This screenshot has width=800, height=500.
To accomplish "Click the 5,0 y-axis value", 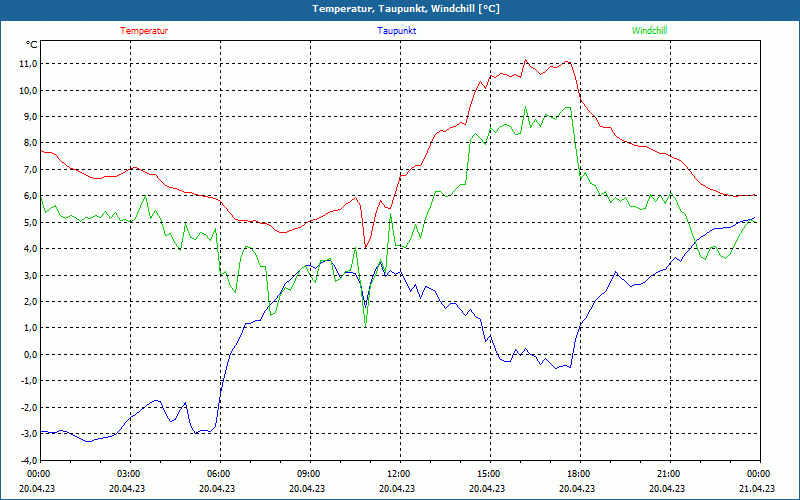I will pyautogui.click(x=30, y=222).
